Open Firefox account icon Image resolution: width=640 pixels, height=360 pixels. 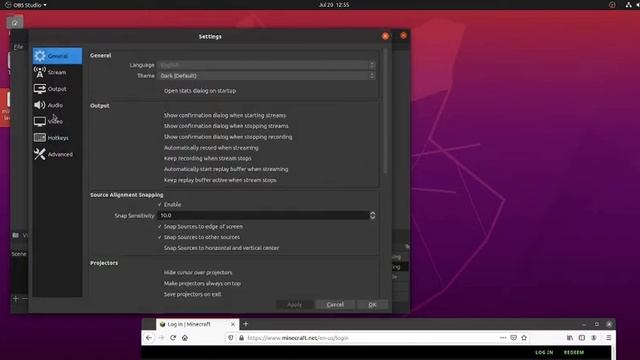(594, 338)
